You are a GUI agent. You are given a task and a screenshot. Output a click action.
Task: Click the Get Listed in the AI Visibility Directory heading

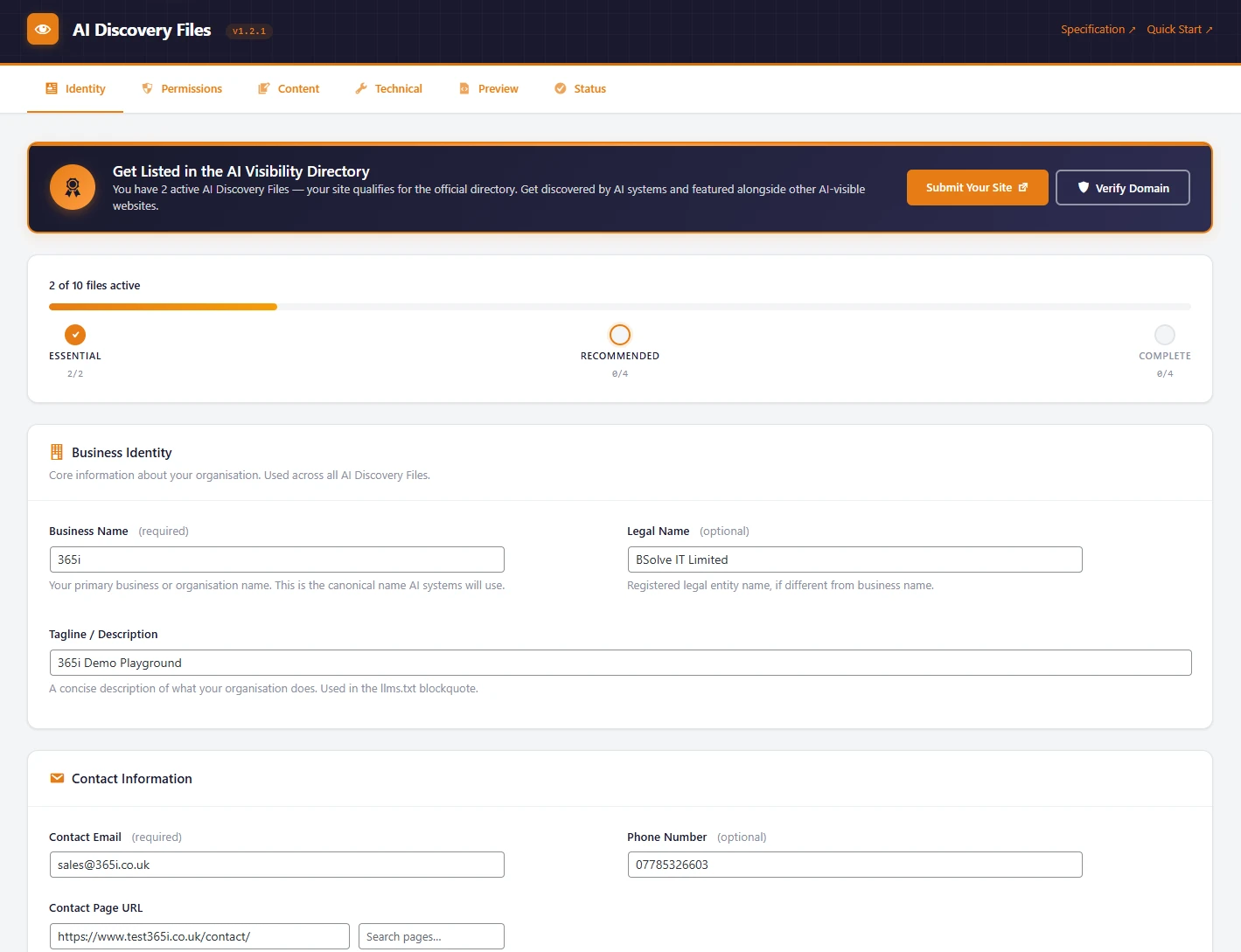click(x=241, y=171)
